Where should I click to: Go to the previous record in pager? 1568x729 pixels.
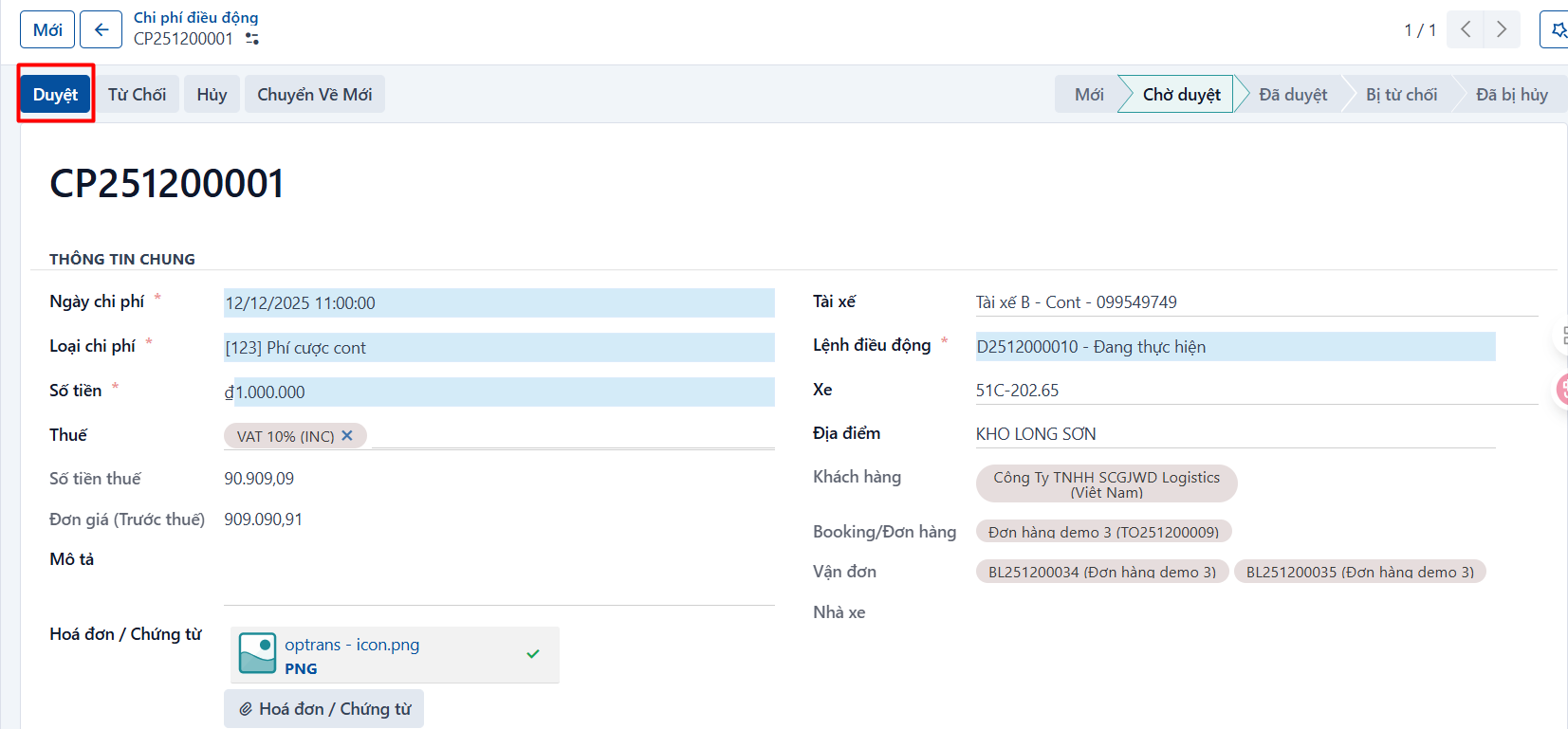click(x=1466, y=29)
